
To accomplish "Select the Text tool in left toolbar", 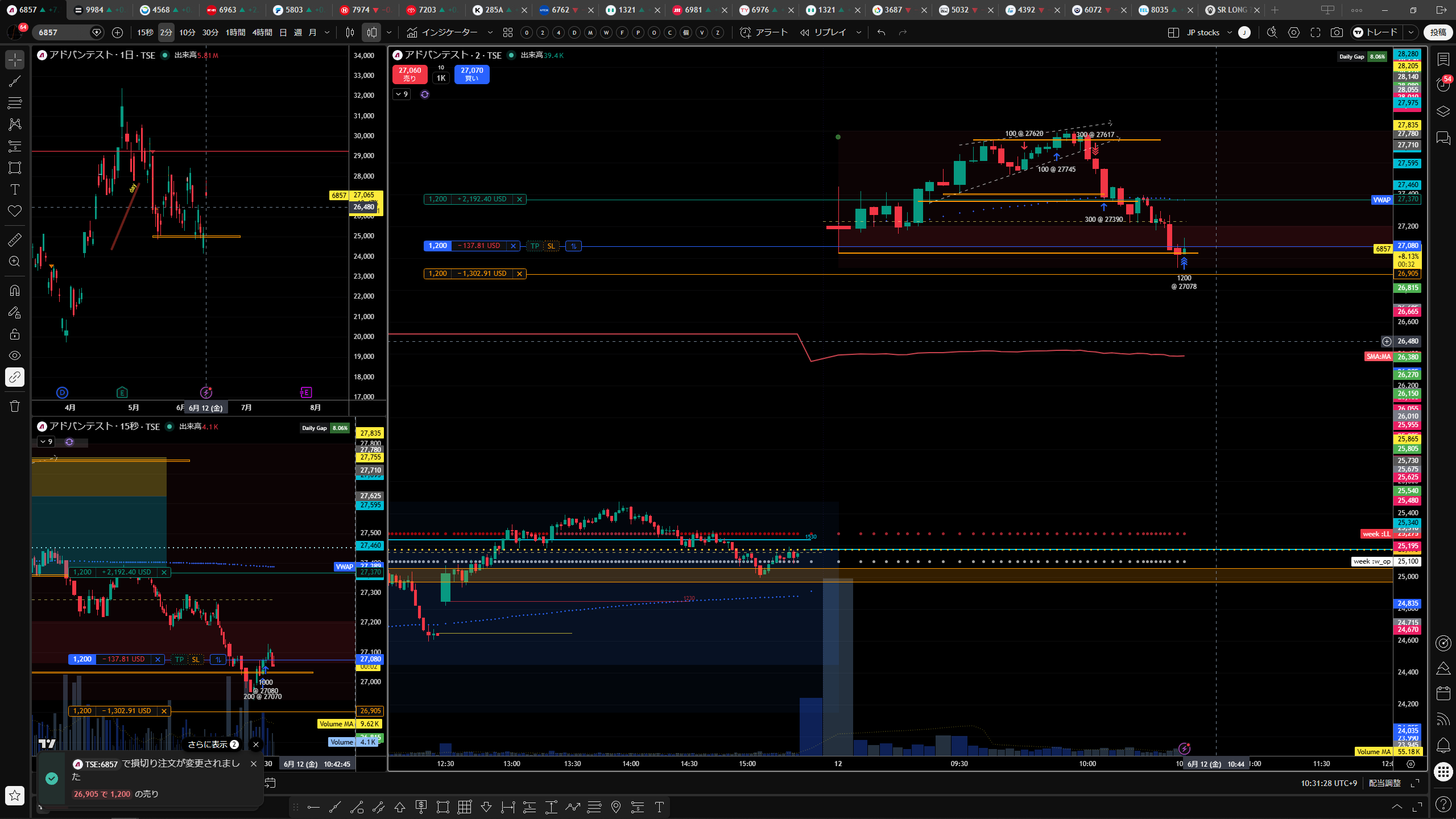I will (15, 189).
